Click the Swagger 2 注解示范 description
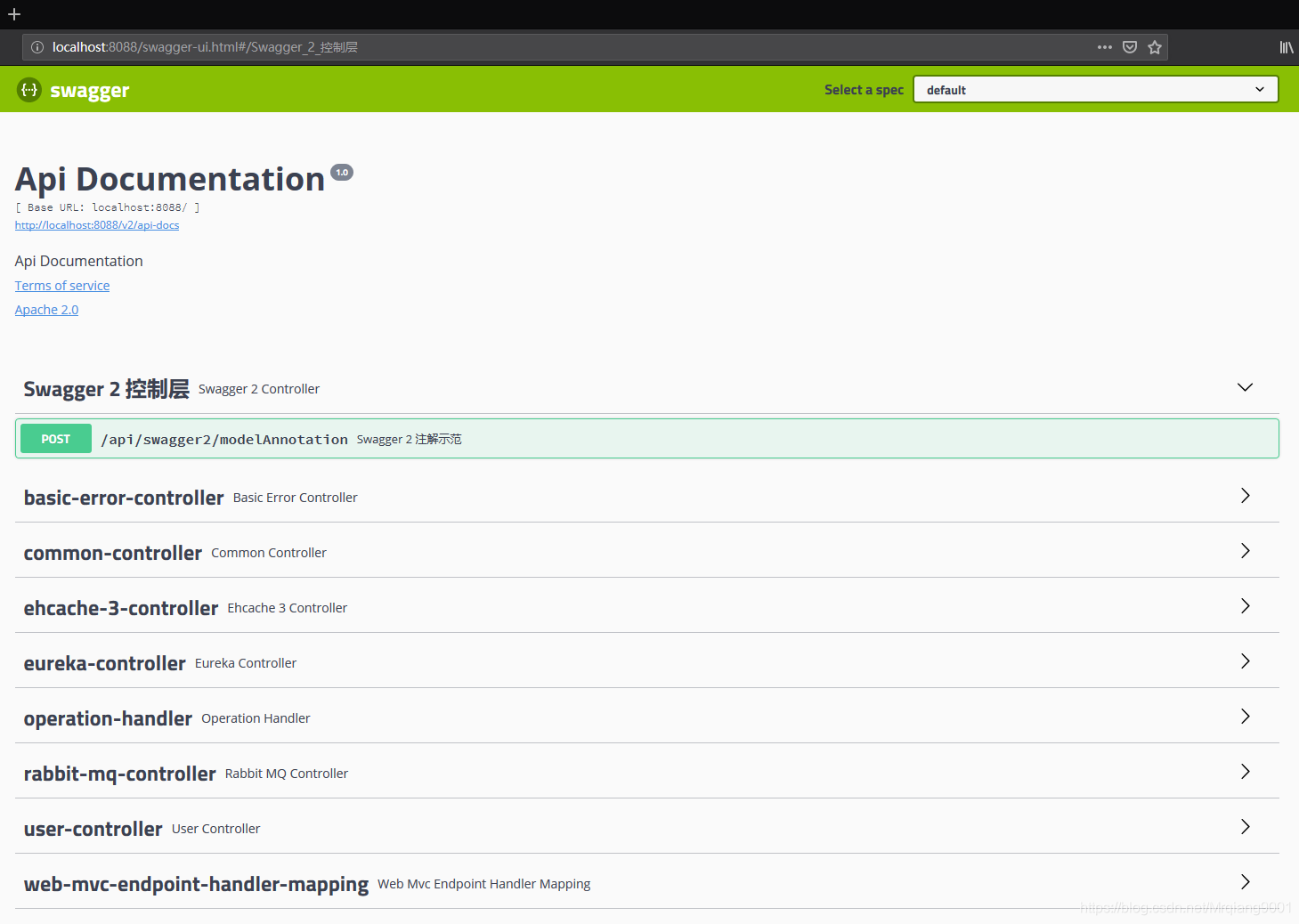Screen dimensions: 1299x924 pos(410,439)
